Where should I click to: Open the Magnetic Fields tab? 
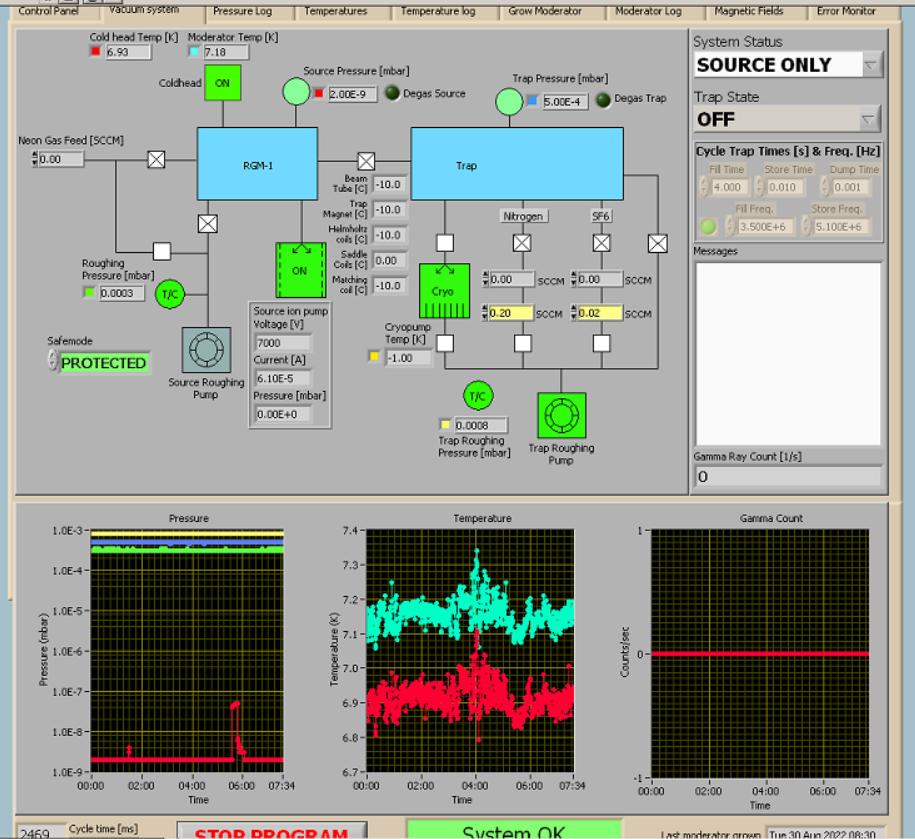pyautogui.click(x=748, y=12)
